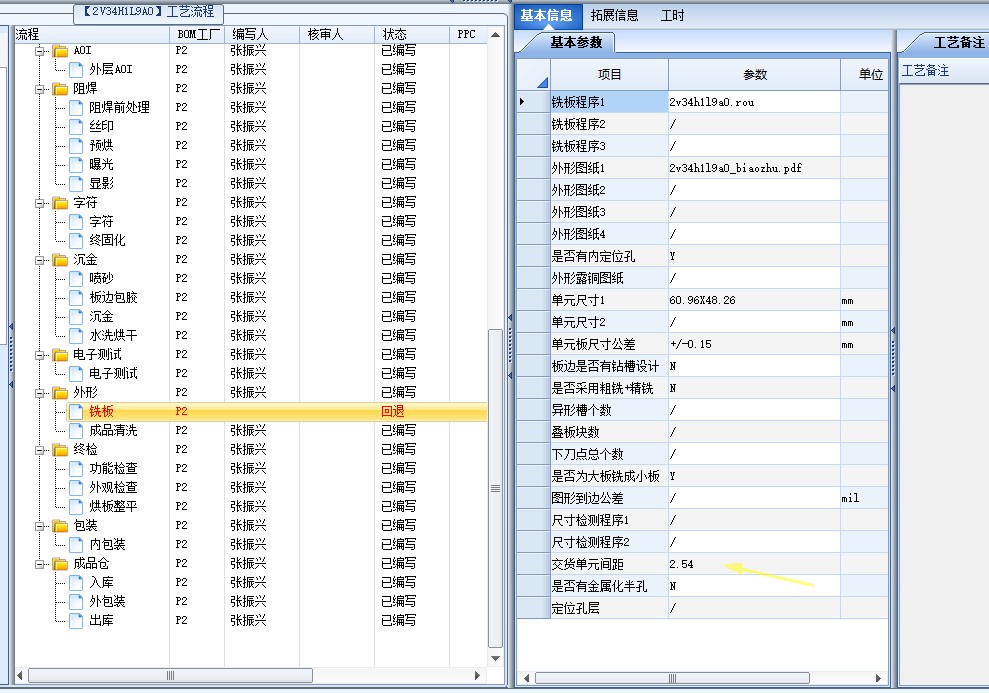Screen dimensions: 989x693
Task: Edit the 铣板程序1 parameter field
Action: [x=754, y=102]
